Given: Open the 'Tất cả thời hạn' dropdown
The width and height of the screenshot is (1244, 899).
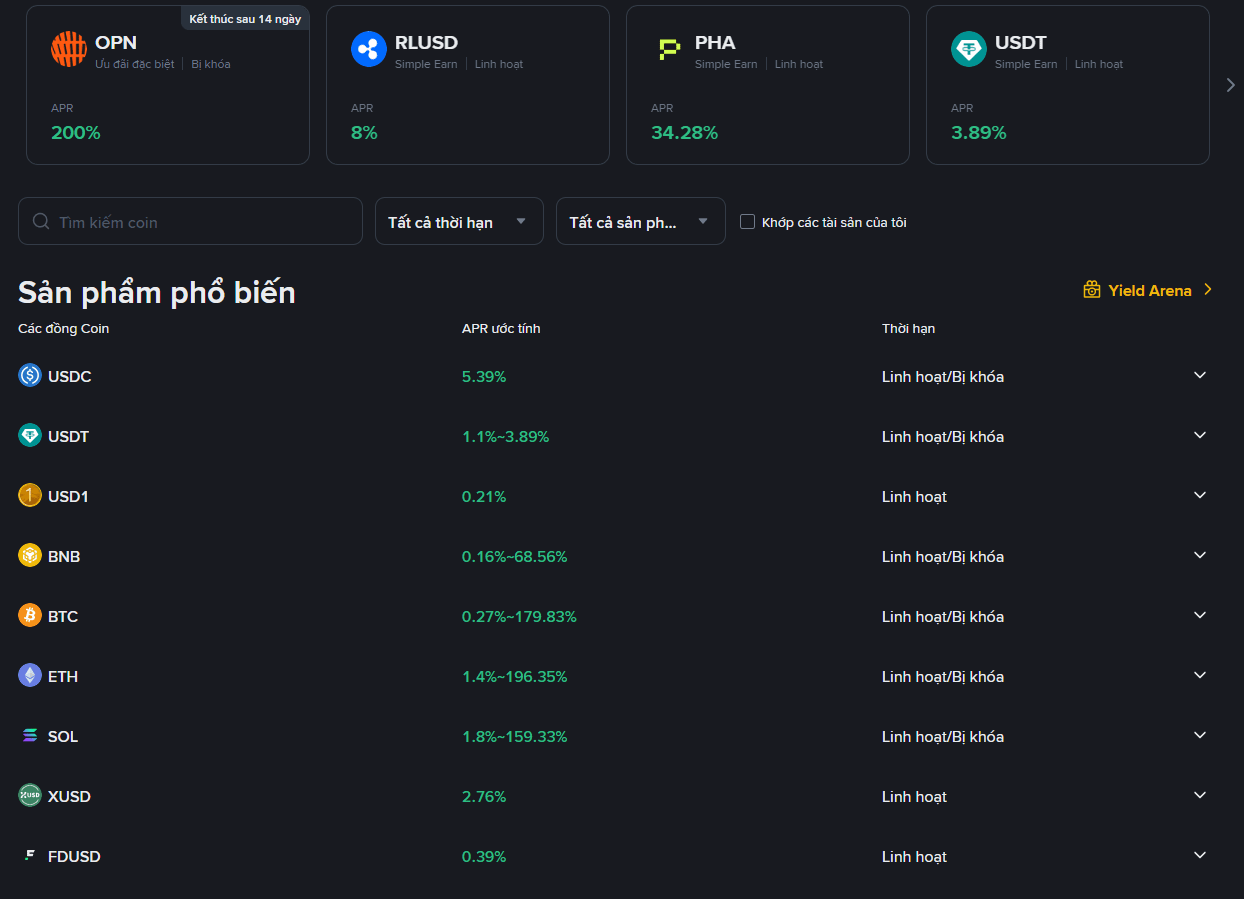Looking at the screenshot, I should tap(459, 221).
